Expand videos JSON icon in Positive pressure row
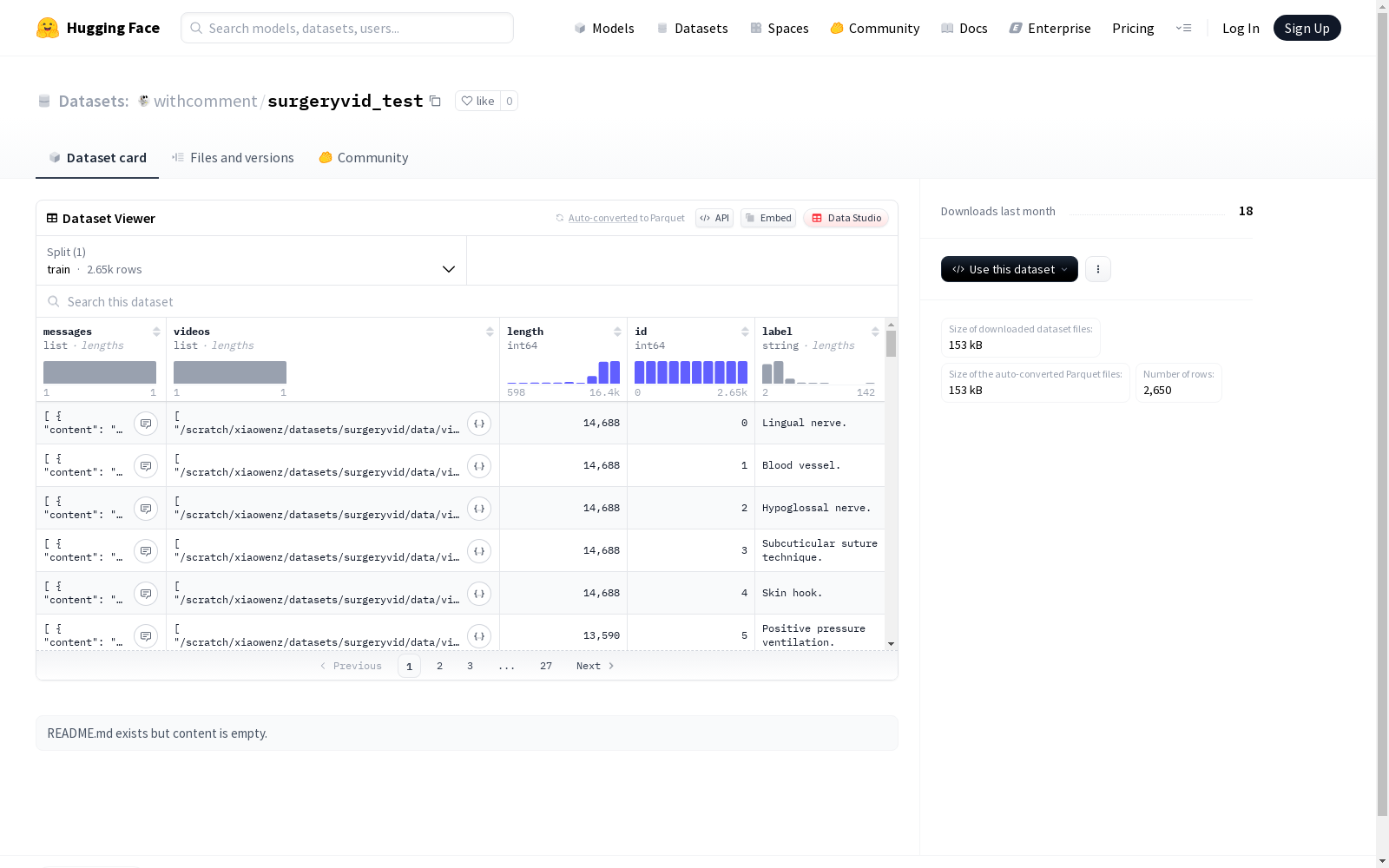 pos(479,636)
